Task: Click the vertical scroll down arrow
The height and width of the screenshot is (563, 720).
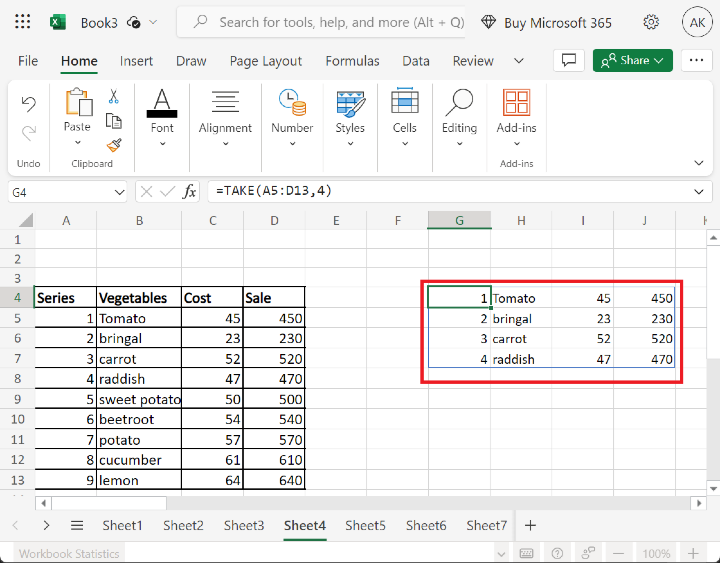Action: pyautogui.click(x=713, y=489)
